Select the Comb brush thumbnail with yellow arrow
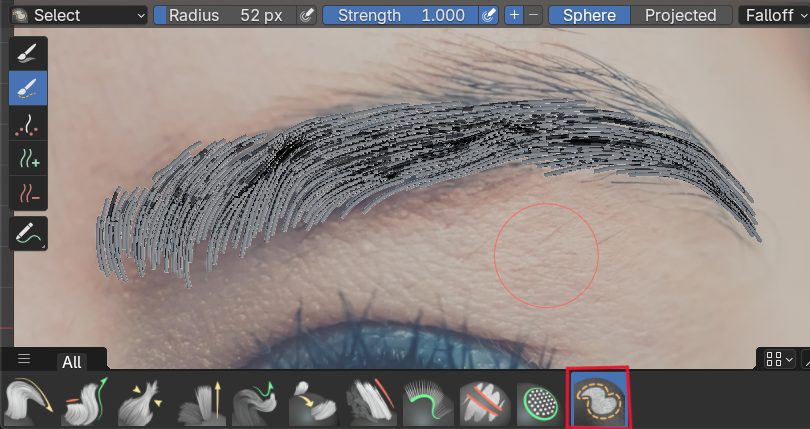The image size is (810, 429). pos(29,404)
